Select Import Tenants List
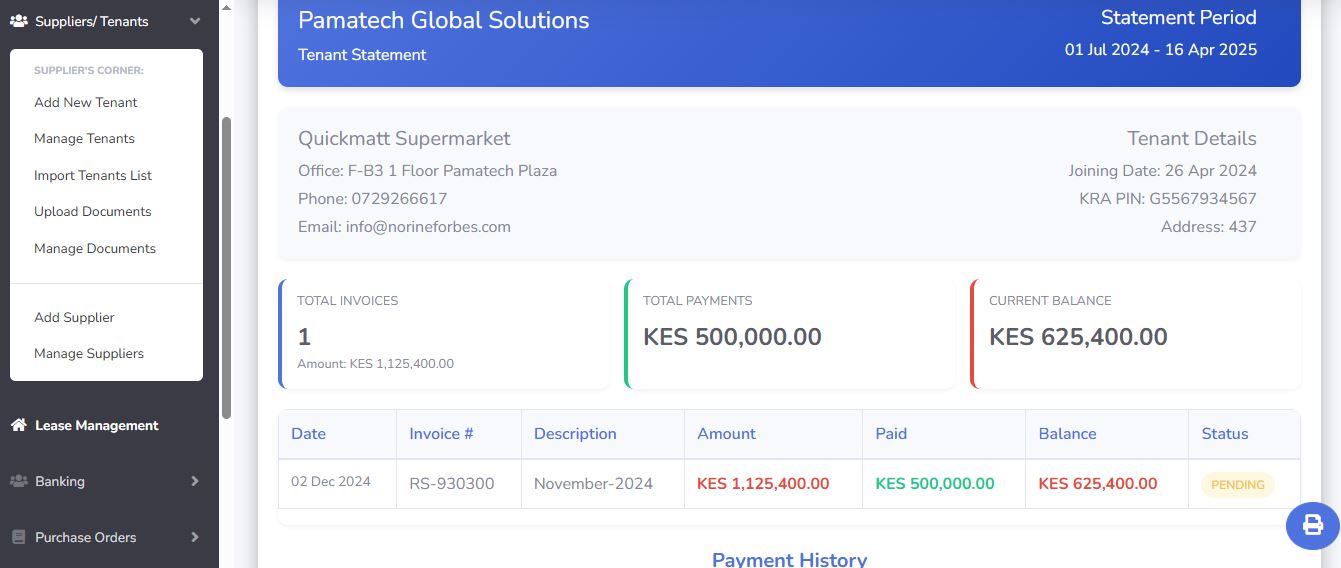This screenshot has width=1341, height=568. (93, 175)
